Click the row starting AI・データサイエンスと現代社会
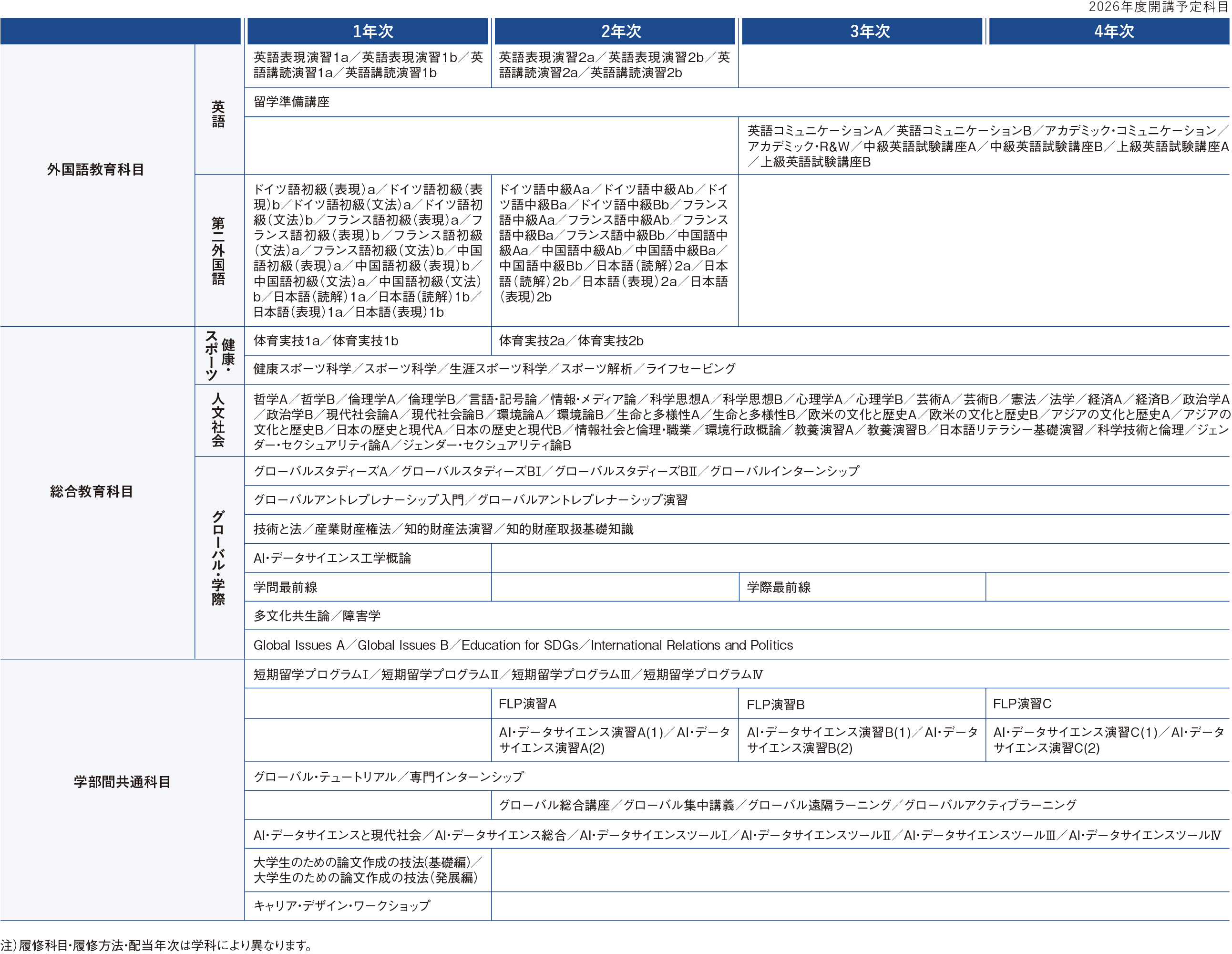The height and width of the screenshot is (954, 1232). click(x=737, y=835)
